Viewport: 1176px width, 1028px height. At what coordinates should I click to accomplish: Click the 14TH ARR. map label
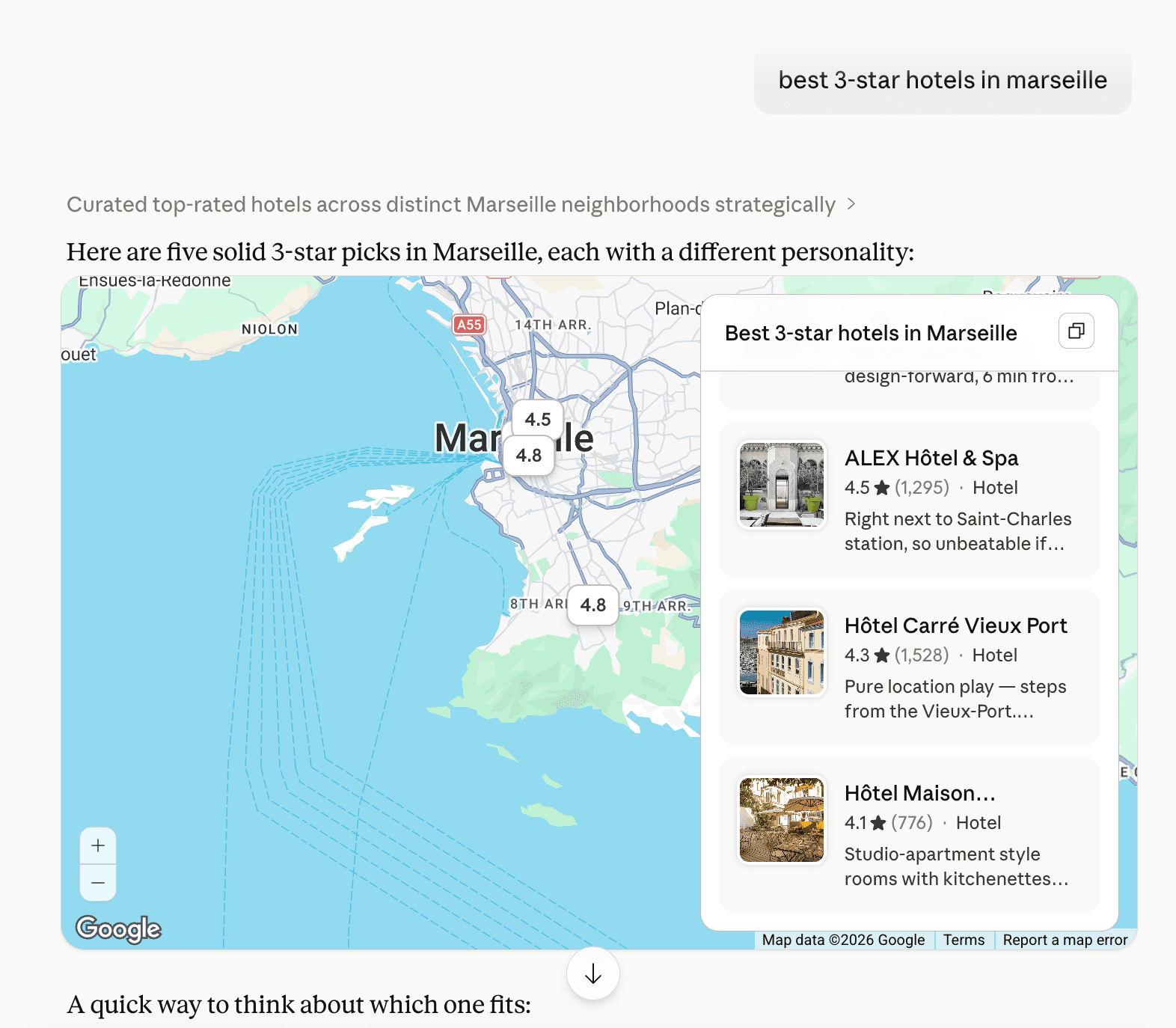tap(552, 325)
